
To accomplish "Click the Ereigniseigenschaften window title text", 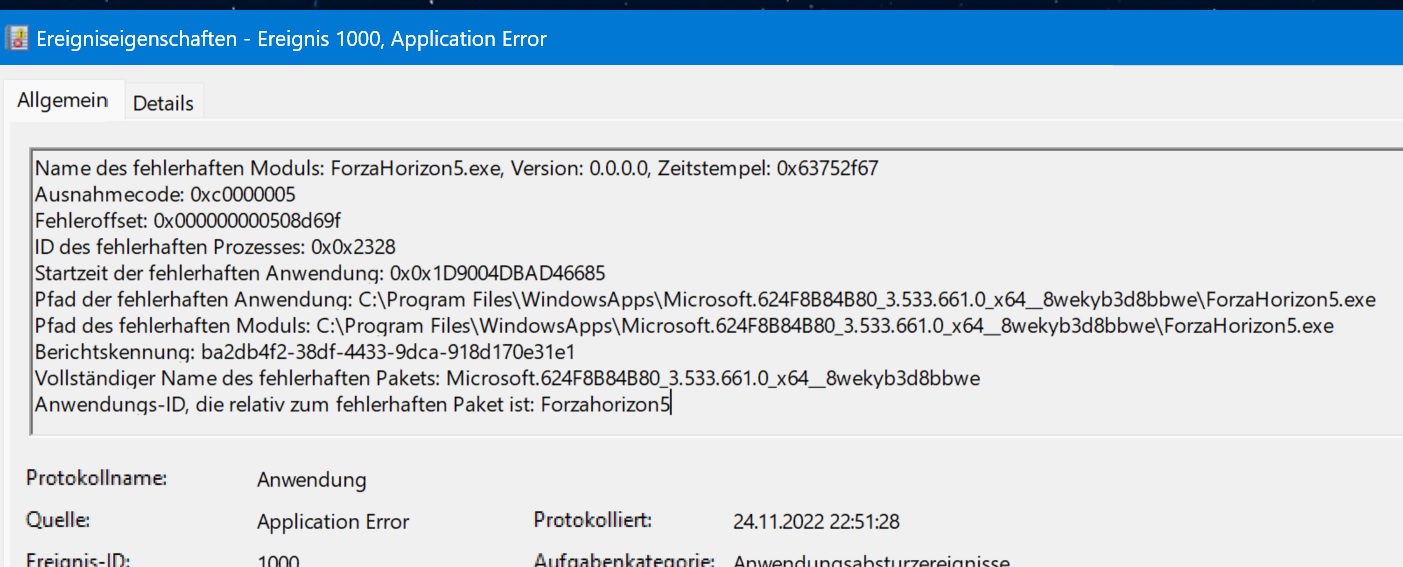I will (292, 39).
